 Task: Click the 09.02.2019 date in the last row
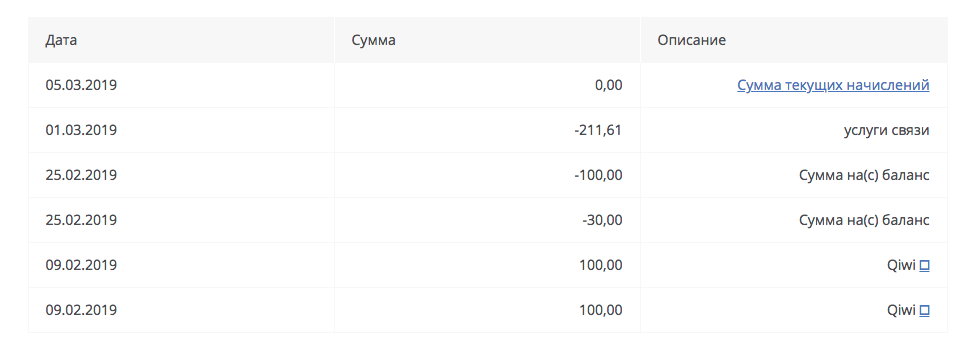81,310
